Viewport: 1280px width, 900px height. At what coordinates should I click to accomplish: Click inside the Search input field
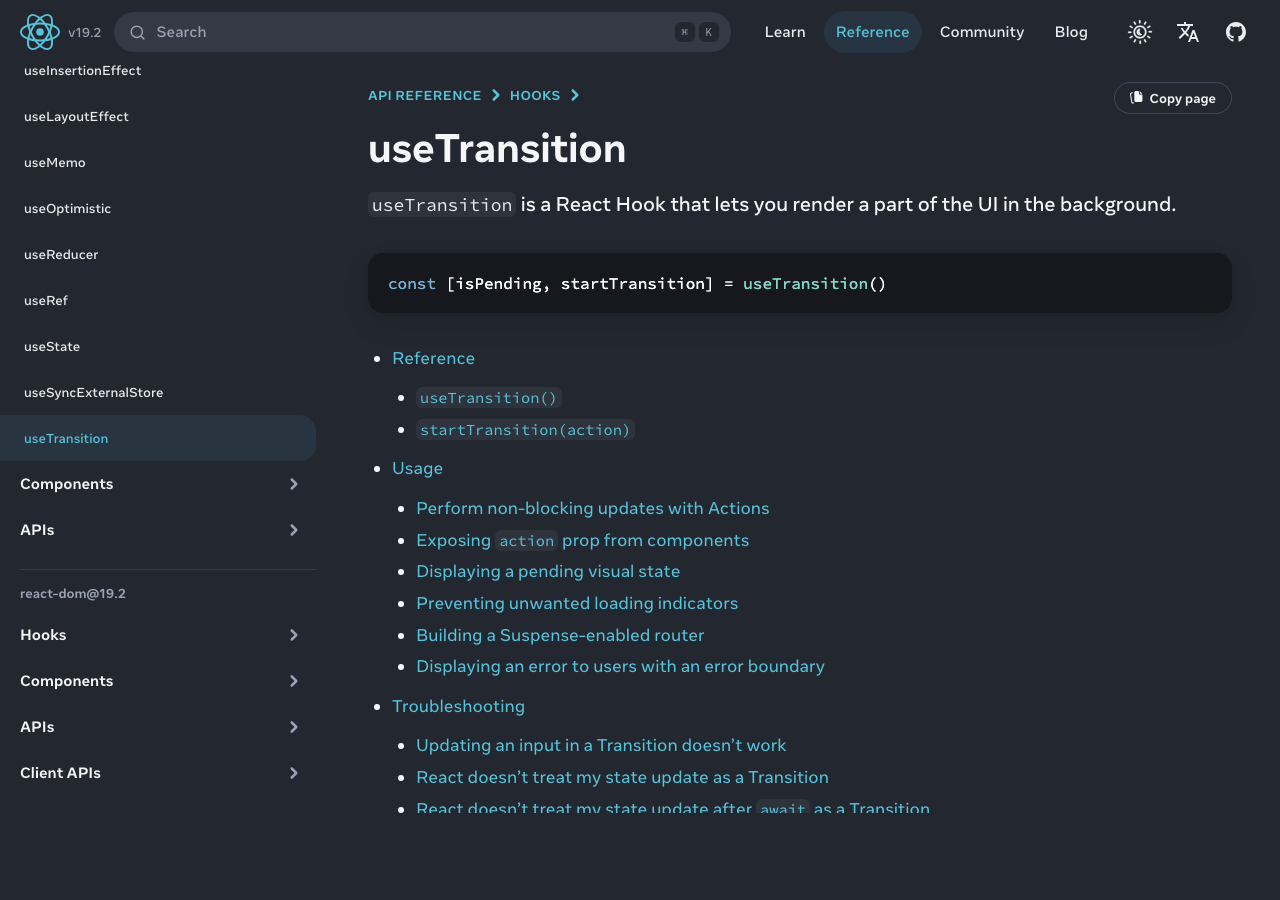pos(400,32)
